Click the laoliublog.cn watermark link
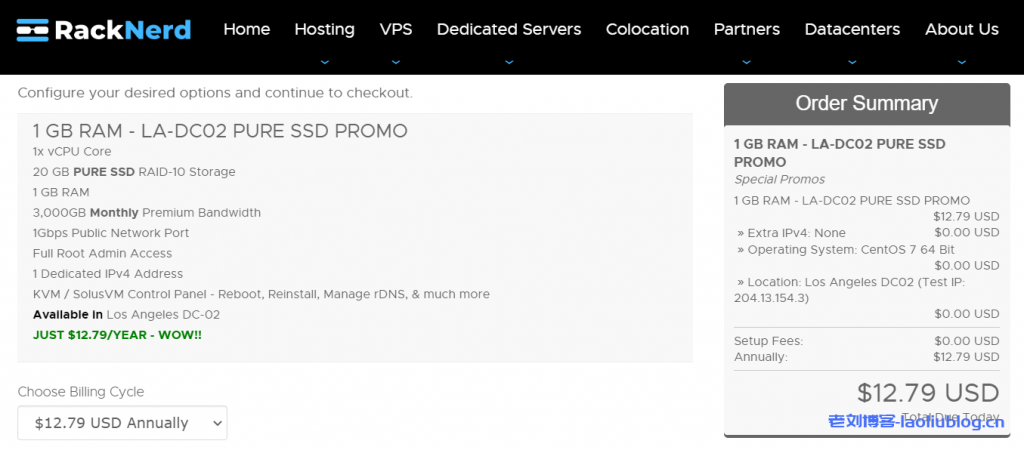Viewport: 1024px width, 450px height. tap(916, 422)
